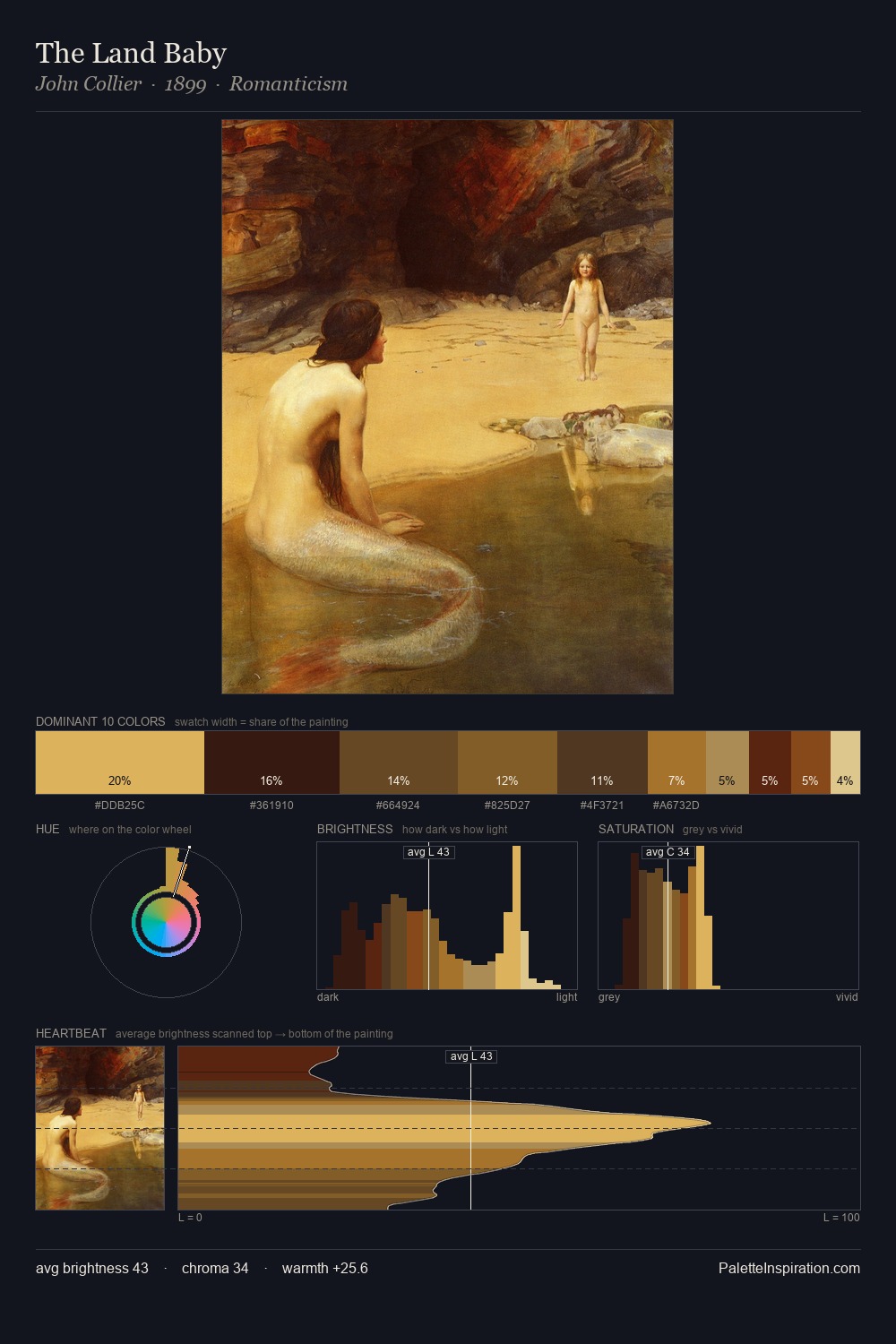Image resolution: width=896 pixels, height=1344 pixels.
Task: Click footer text avg brightness 43
Action: (x=92, y=1268)
